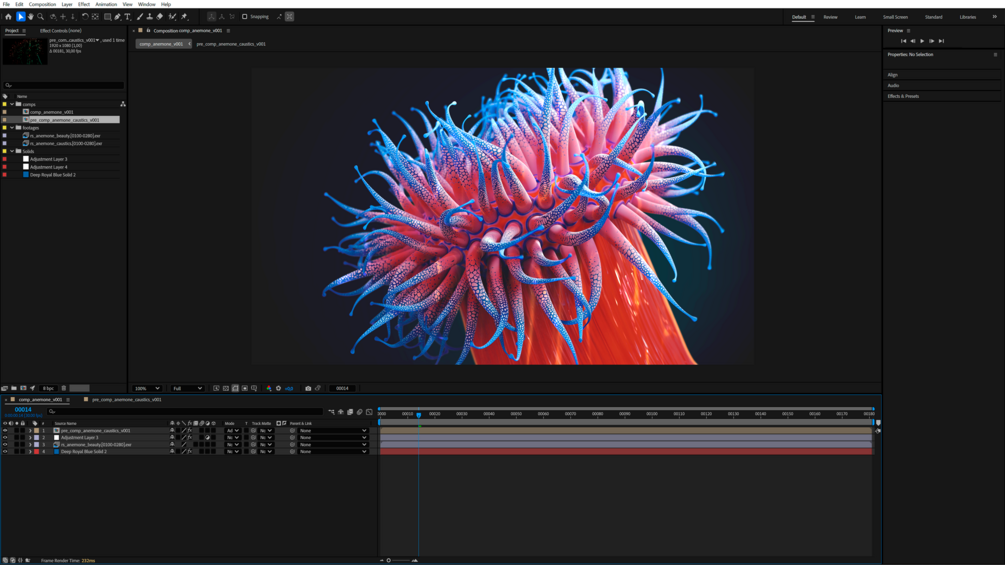This screenshot has width=1005, height=565.
Task: Collapse the comps folder in Project panel
Action: pyautogui.click(x=12, y=104)
